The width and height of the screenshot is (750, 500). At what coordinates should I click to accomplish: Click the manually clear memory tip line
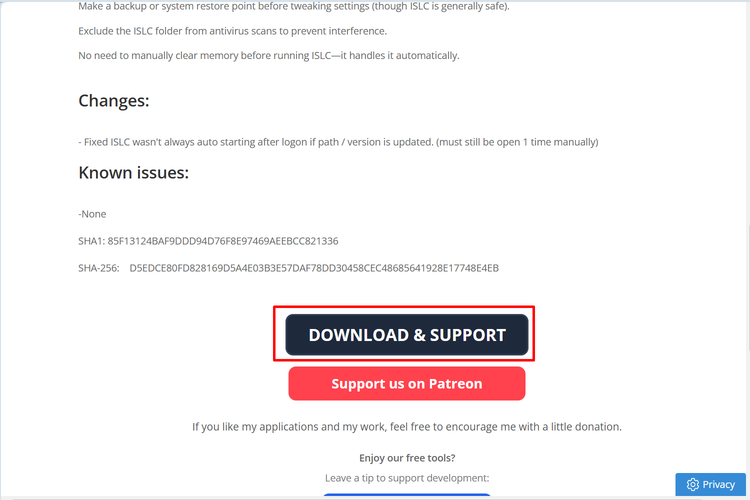[269, 56]
